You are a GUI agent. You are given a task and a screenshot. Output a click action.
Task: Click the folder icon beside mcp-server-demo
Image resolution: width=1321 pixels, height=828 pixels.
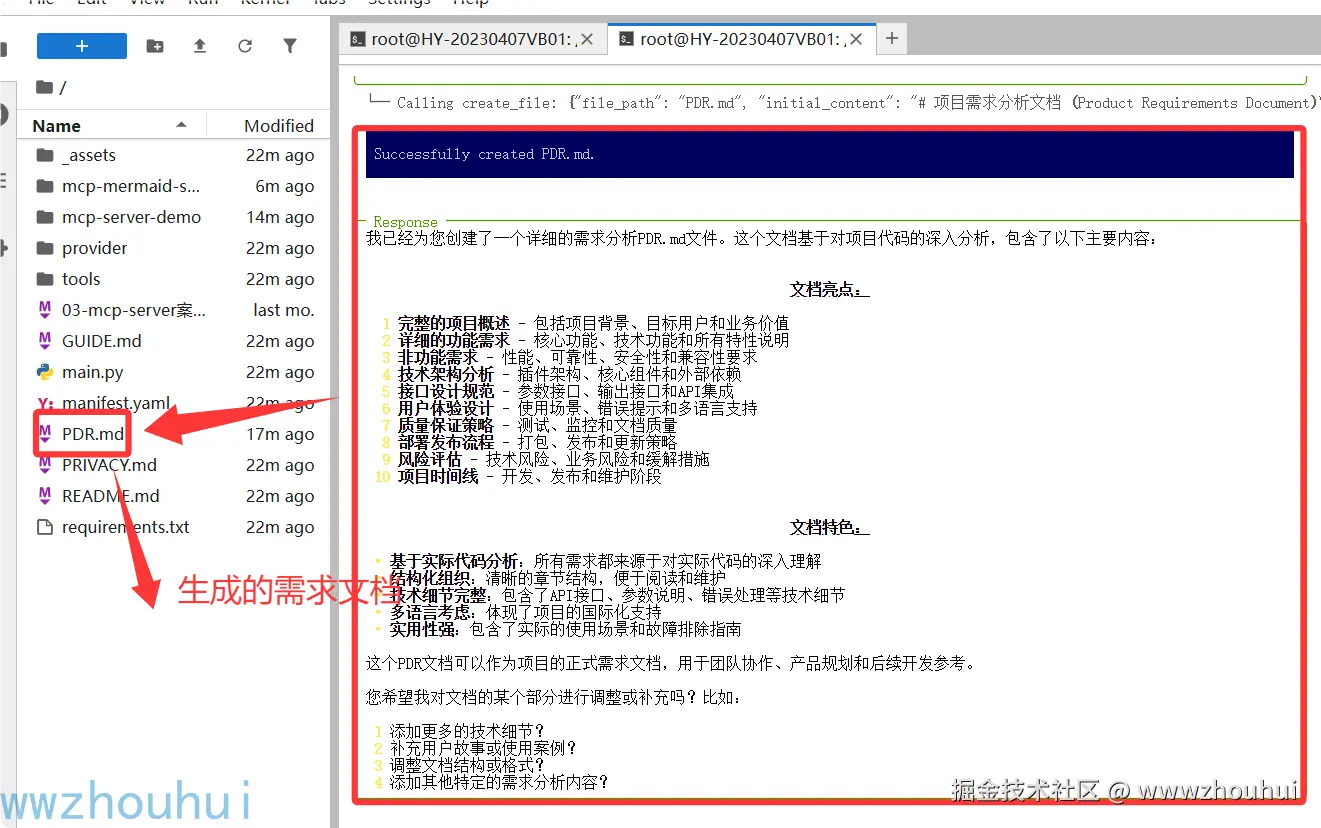tap(44, 217)
